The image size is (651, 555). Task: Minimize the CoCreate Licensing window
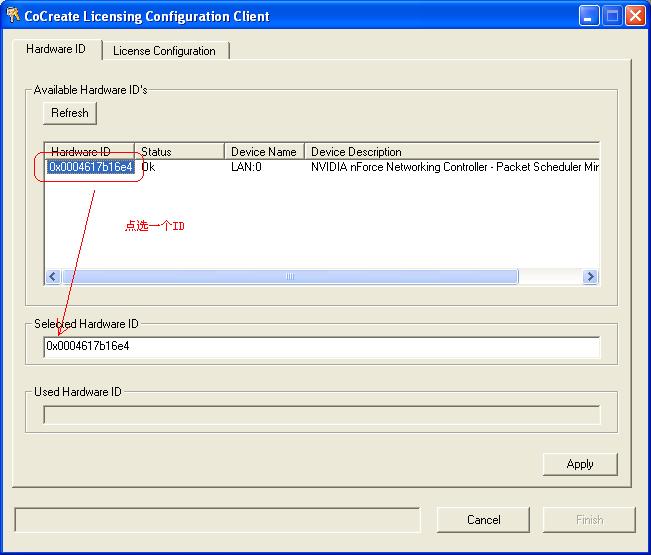pyautogui.click(x=589, y=16)
